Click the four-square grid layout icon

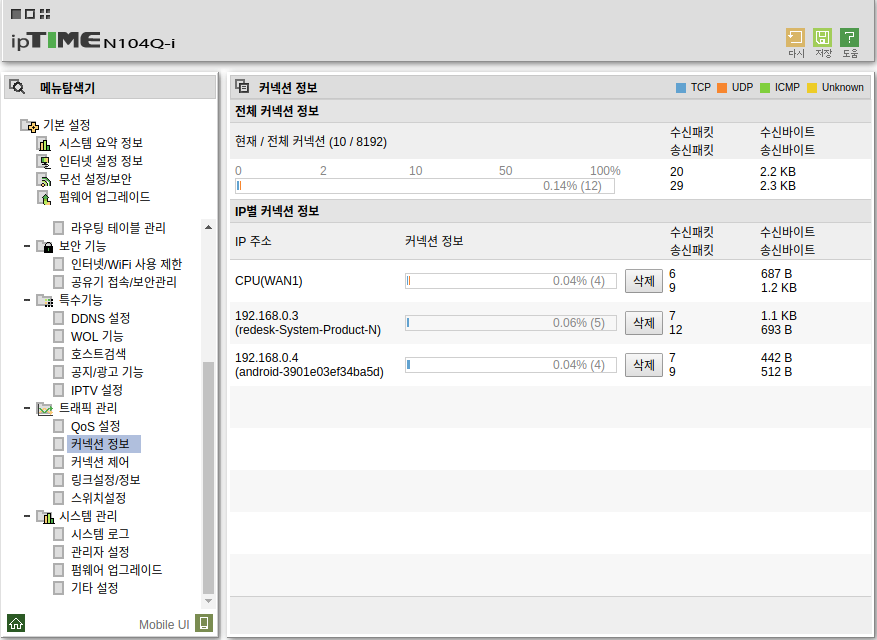[45, 14]
